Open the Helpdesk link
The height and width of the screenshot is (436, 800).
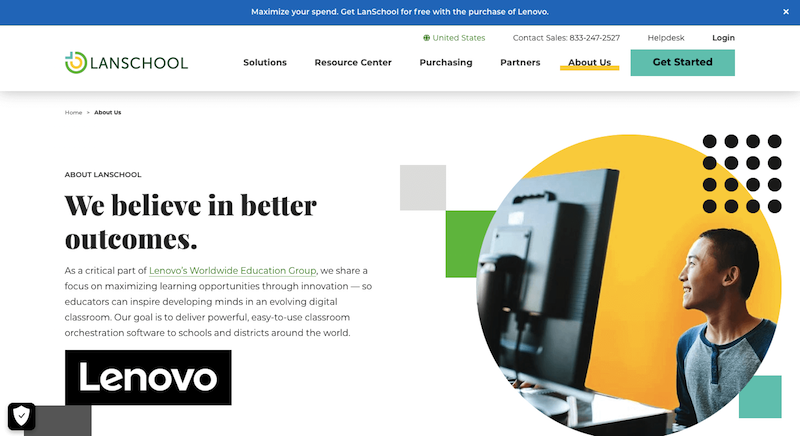666,38
